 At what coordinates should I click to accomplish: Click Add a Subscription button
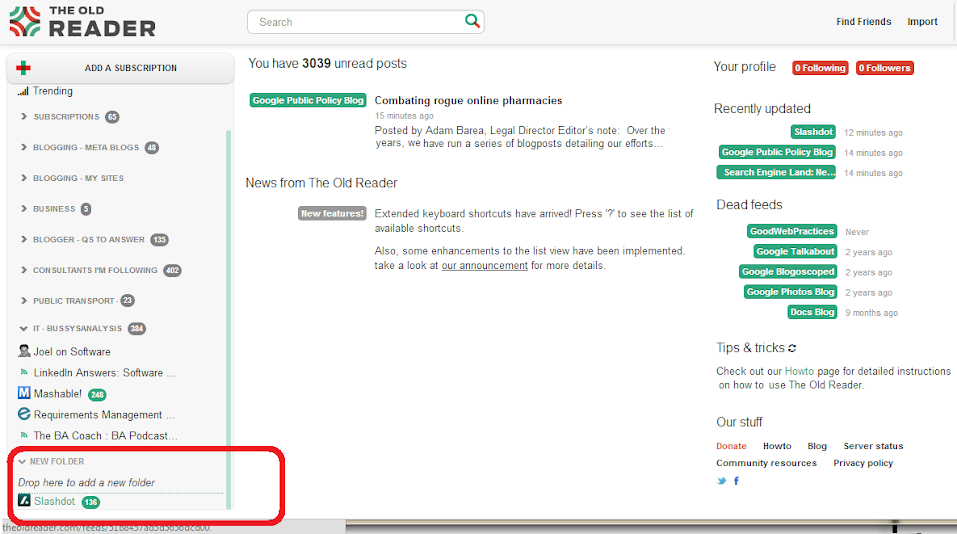pyautogui.click(x=120, y=68)
